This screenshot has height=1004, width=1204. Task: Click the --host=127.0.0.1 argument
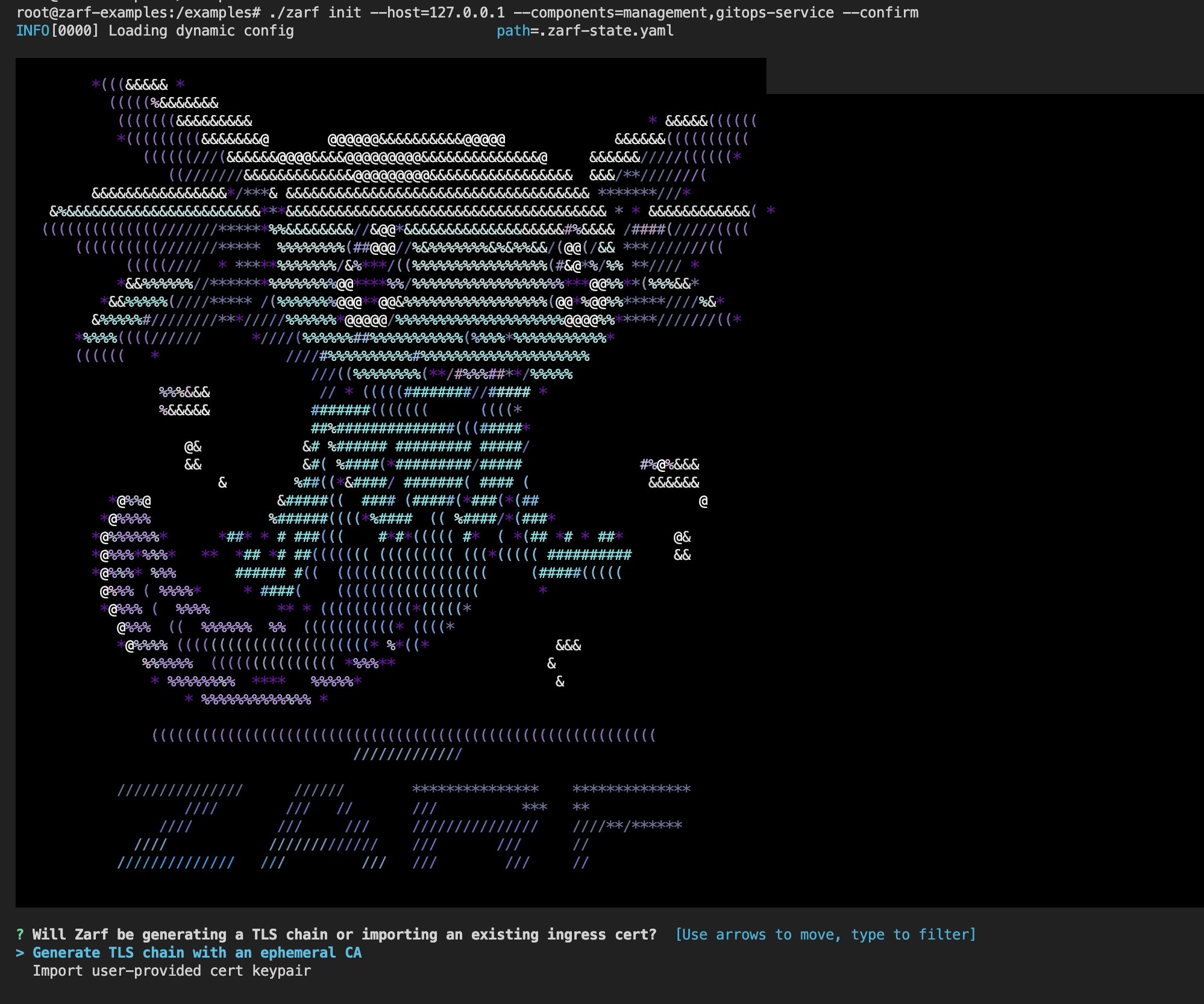tap(437, 13)
